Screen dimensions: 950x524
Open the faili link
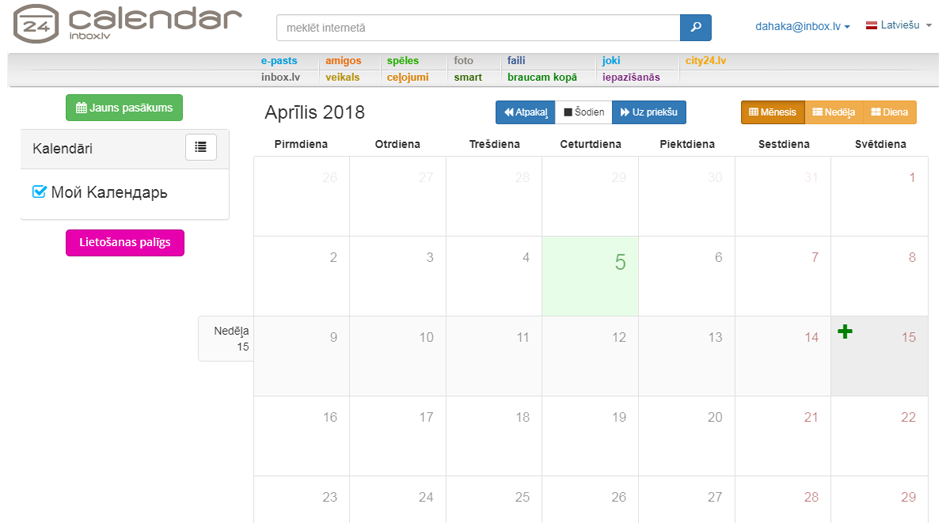tap(516, 61)
